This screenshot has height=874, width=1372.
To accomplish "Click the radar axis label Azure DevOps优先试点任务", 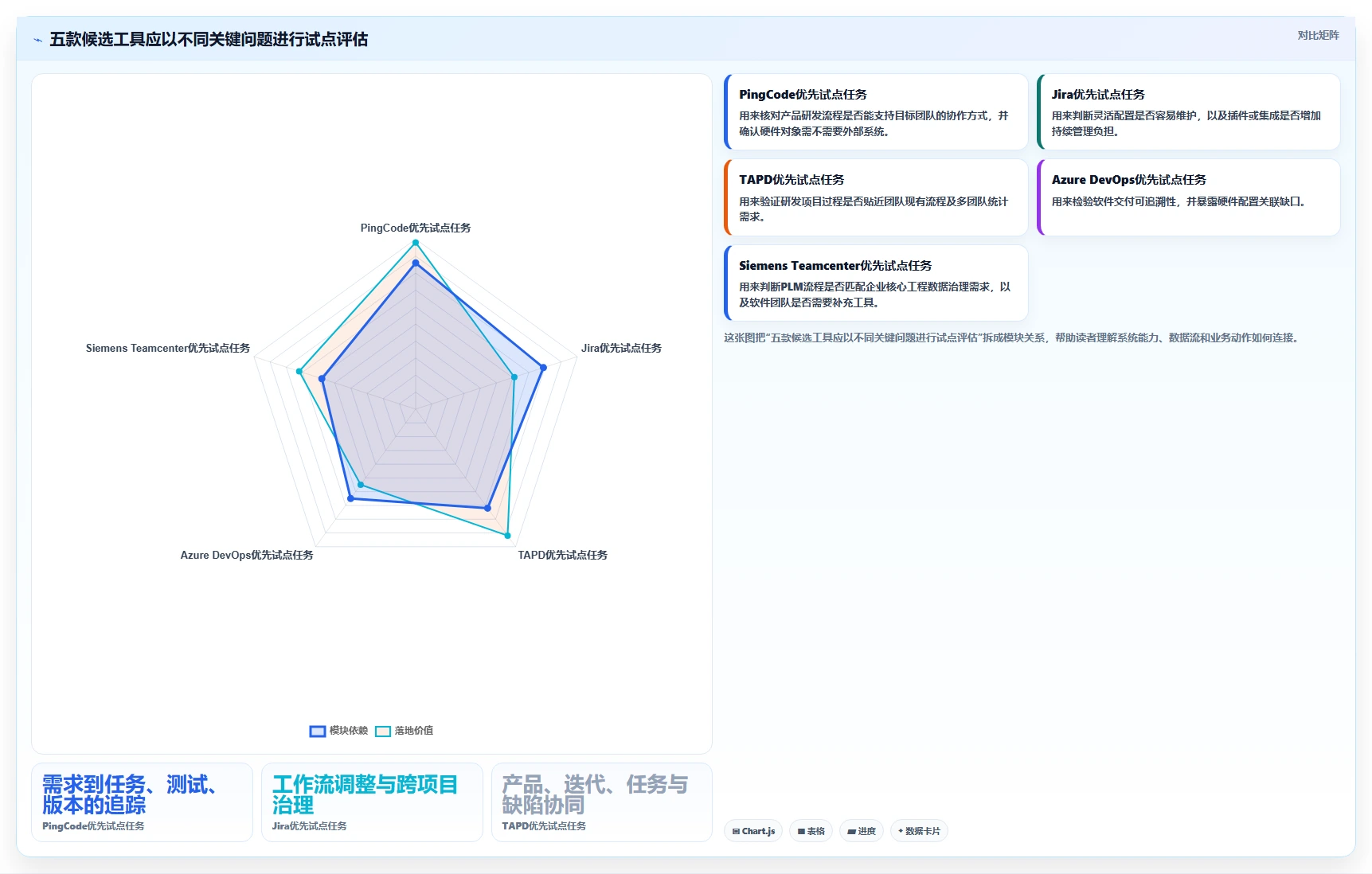I will click(x=247, y=555).
